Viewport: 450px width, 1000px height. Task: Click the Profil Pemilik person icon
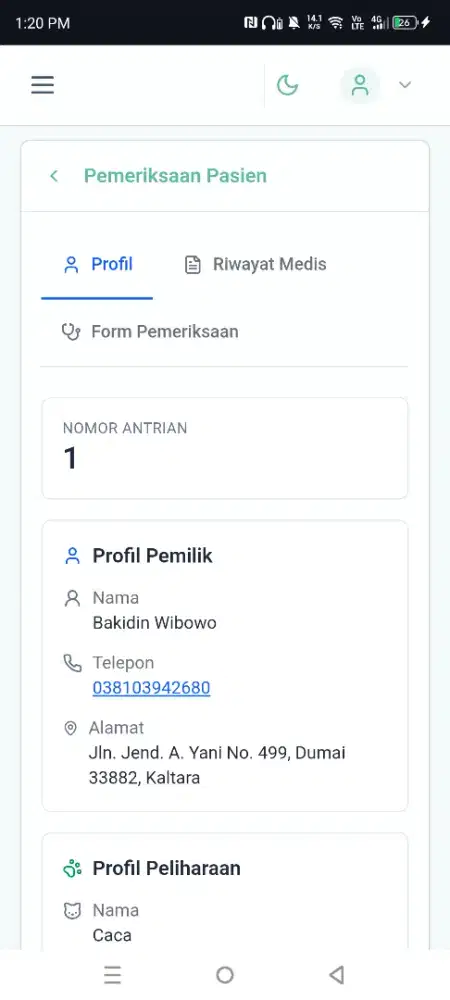click(x=73, y=556)
